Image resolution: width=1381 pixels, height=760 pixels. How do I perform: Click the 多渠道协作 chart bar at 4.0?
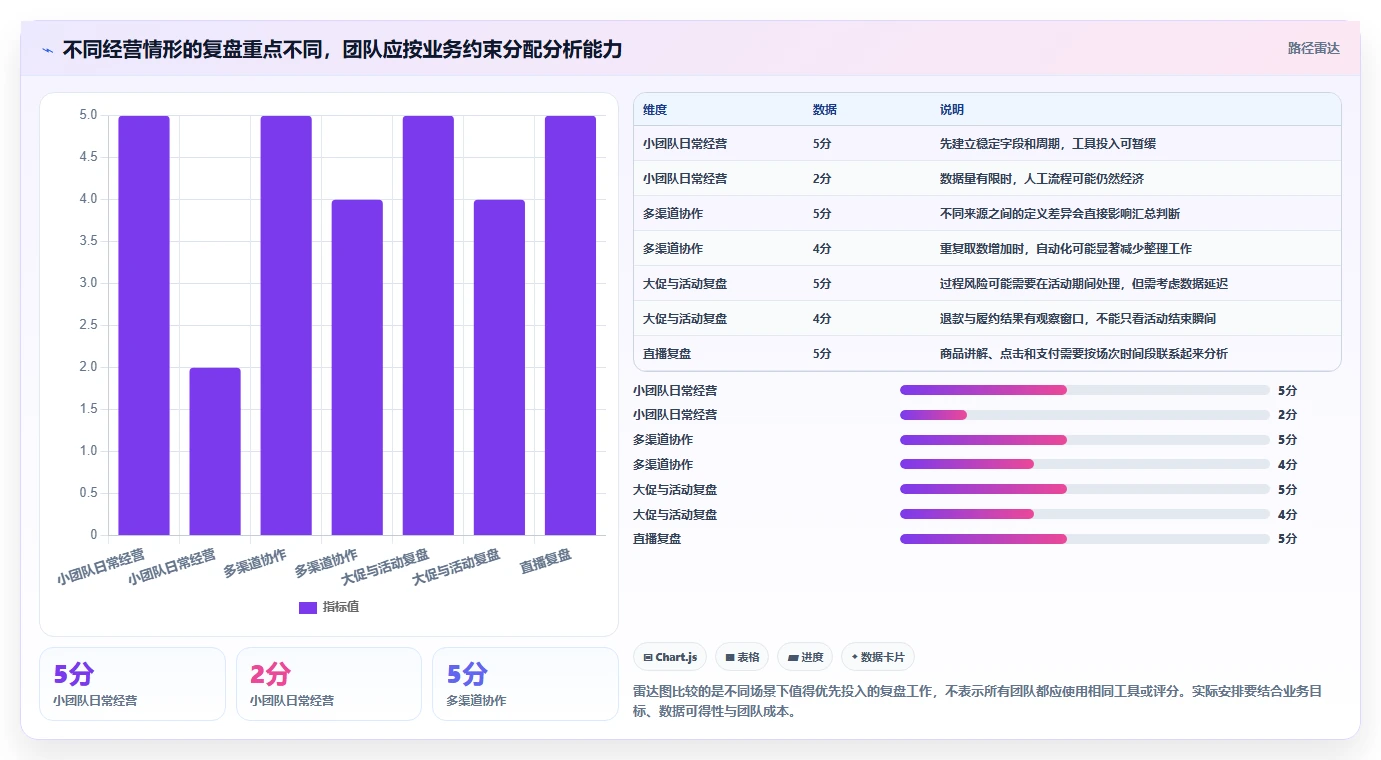point(357,367)
